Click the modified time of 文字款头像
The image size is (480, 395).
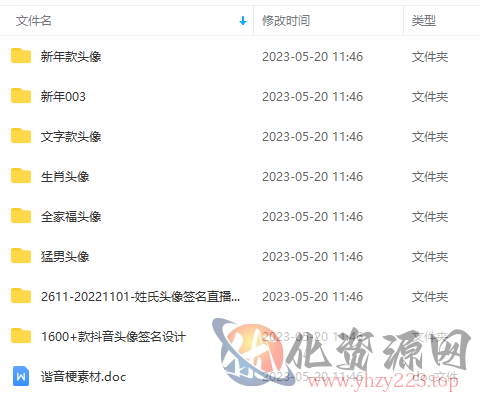click(312, 137)
